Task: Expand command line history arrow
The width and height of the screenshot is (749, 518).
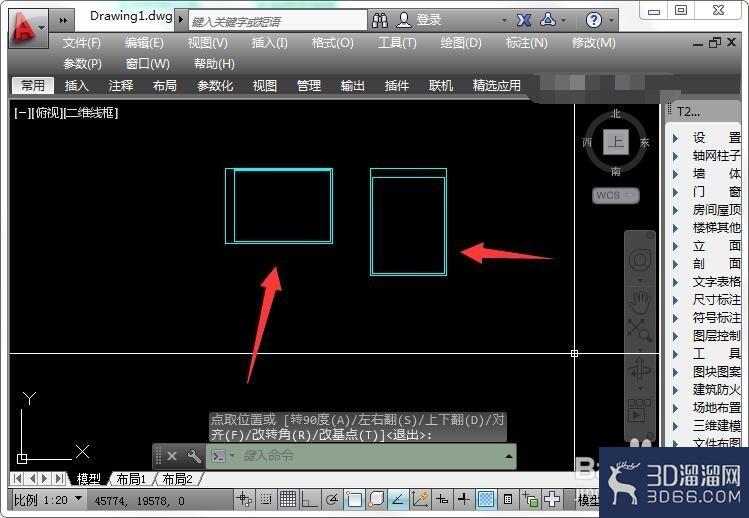Action: pos(509,456)
